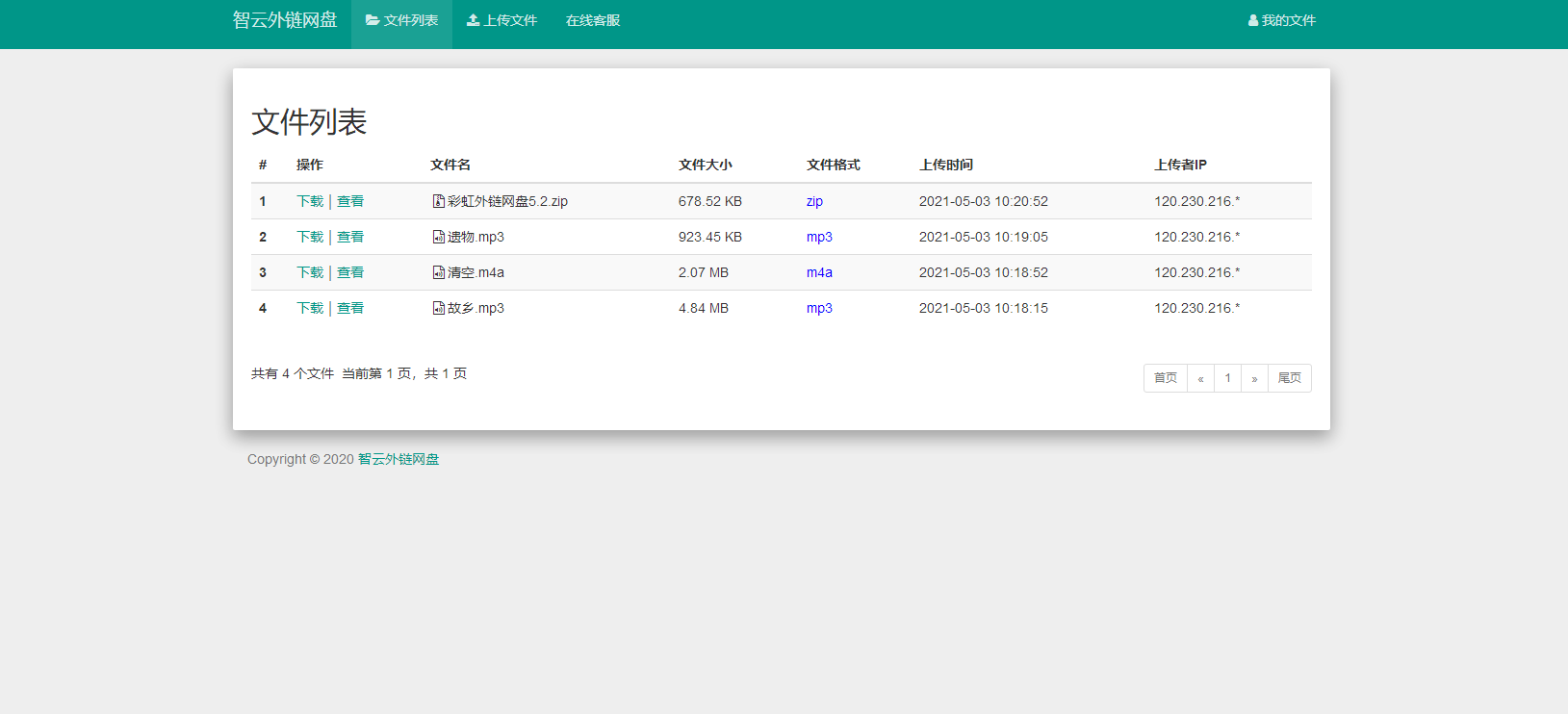Download the 清空.m4a file
Viewport: 1568px width, 714px height.
310,272
